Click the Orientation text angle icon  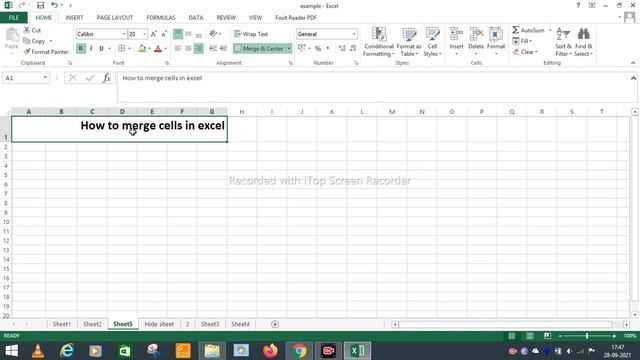pyautogui.click(x=213, y=34)
